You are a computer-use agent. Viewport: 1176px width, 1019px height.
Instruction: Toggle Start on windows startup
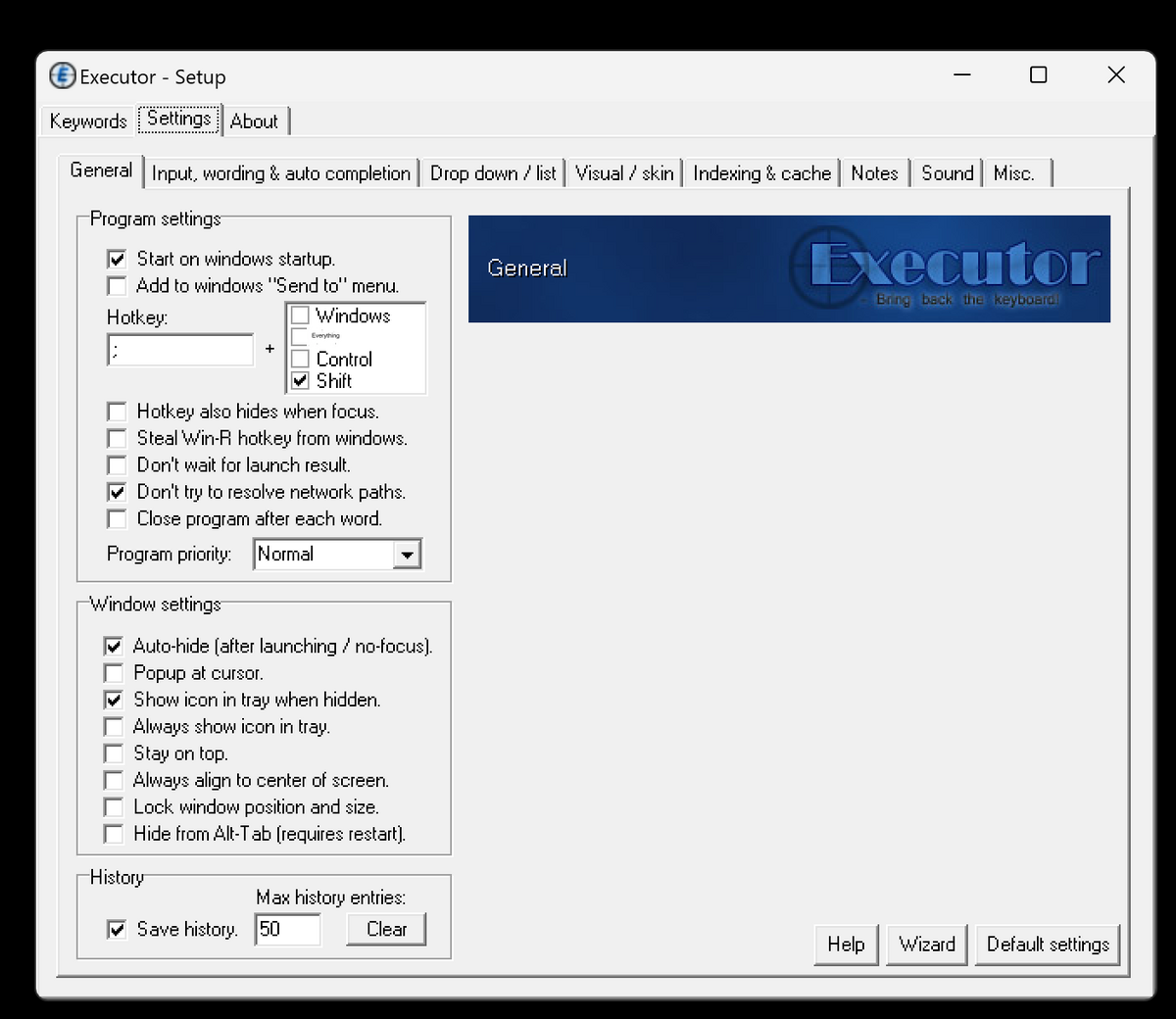pyautogui.click(x=117, y=260)
